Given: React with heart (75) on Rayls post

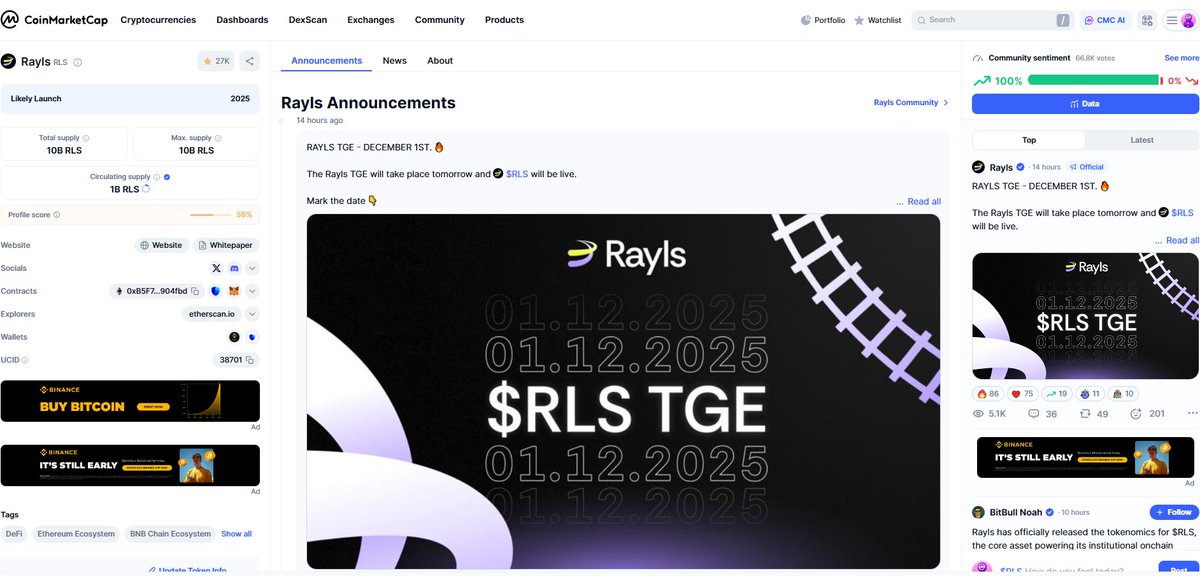Looking at the screenshot, I should pyautogui.click(x=1022, y=394).
